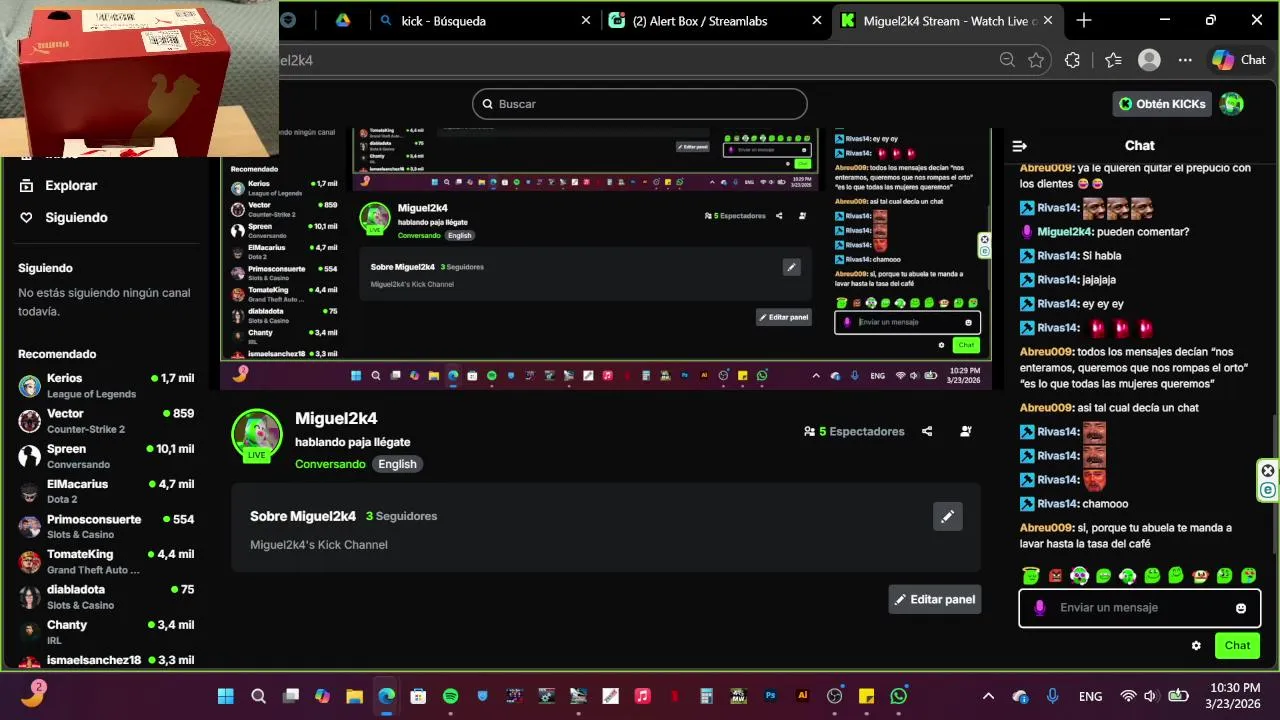This screenshot has height=720, width=1280.
Task: Click the purple microphone icon in the message box
Action: tap(1040, 608)
